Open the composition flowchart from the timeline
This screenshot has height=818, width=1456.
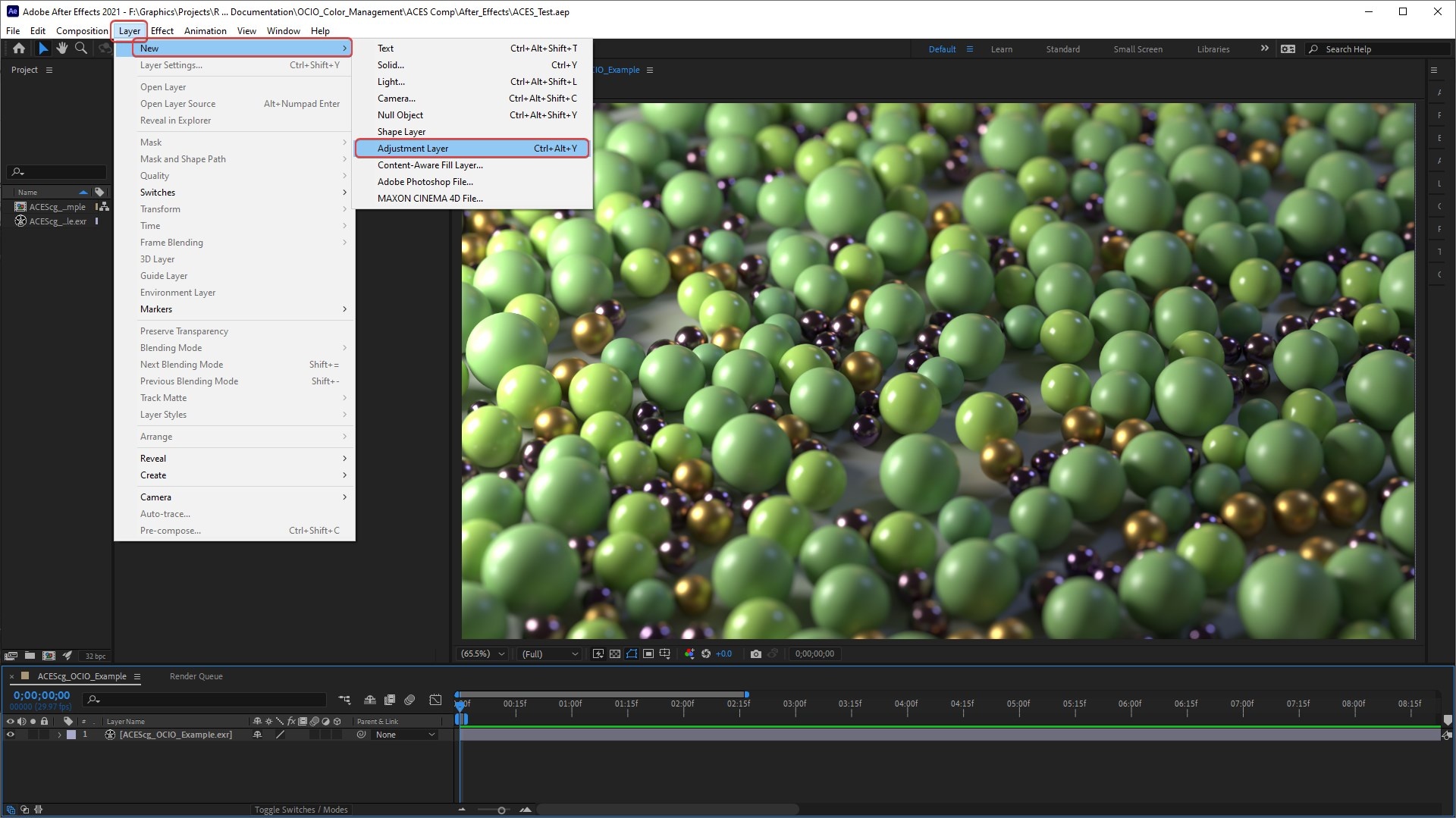click(x=344, y=700)
